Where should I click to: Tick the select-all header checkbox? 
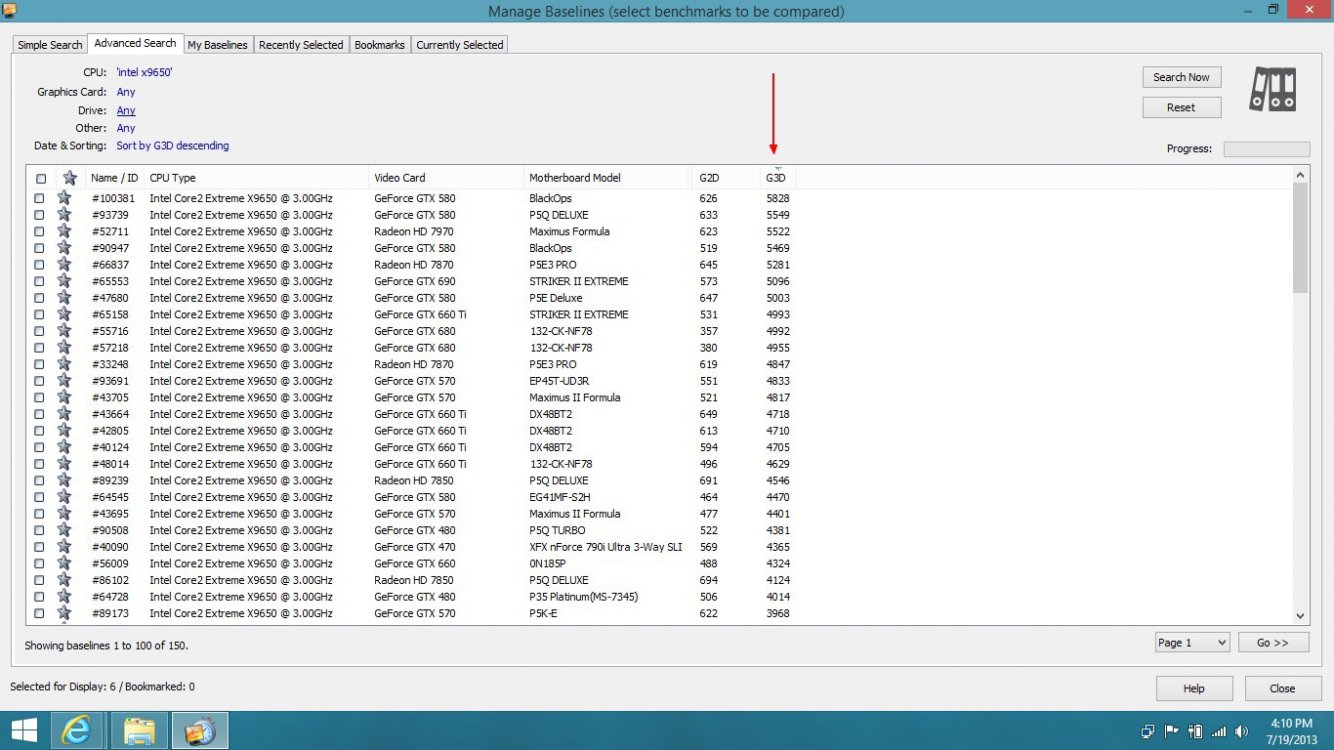41,179
